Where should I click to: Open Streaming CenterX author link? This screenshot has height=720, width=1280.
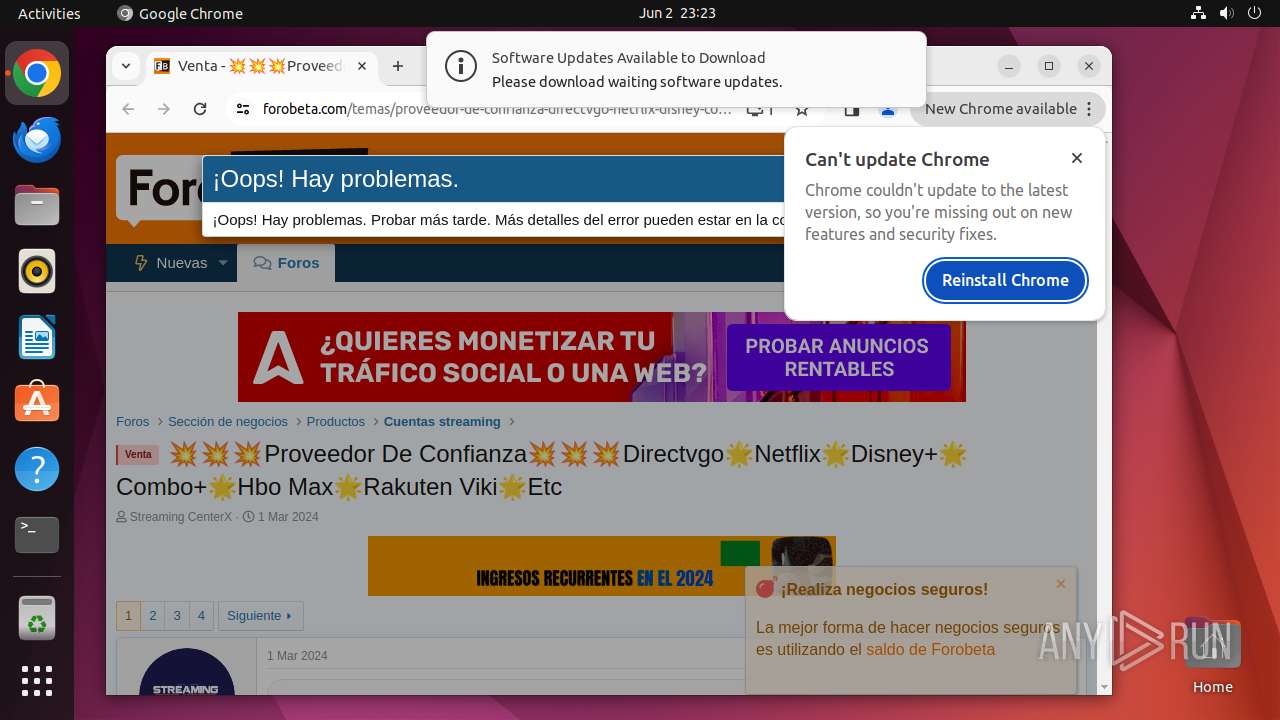pos(180,517)
